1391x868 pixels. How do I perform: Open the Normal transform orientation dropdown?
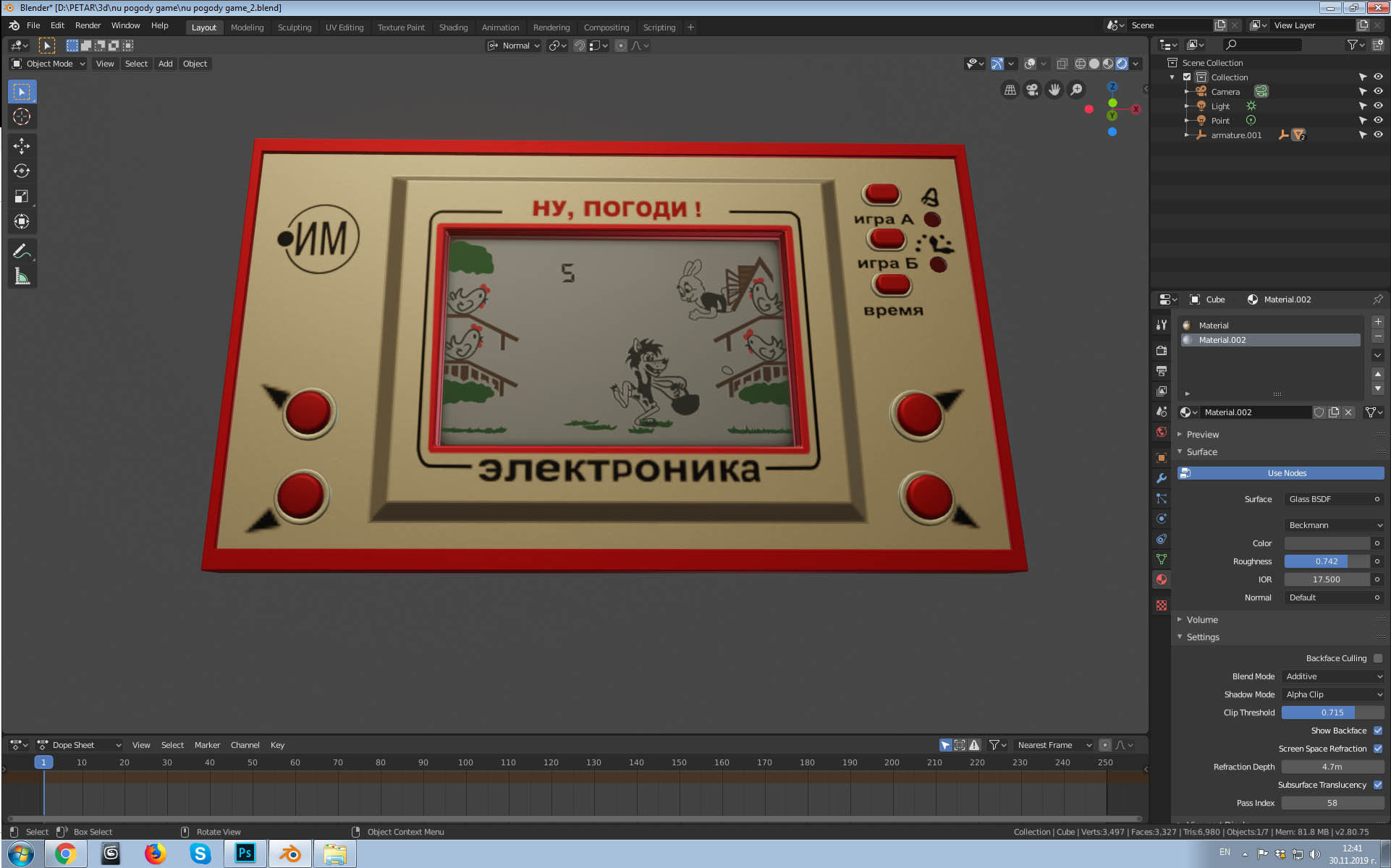click(x=514, y=46)
